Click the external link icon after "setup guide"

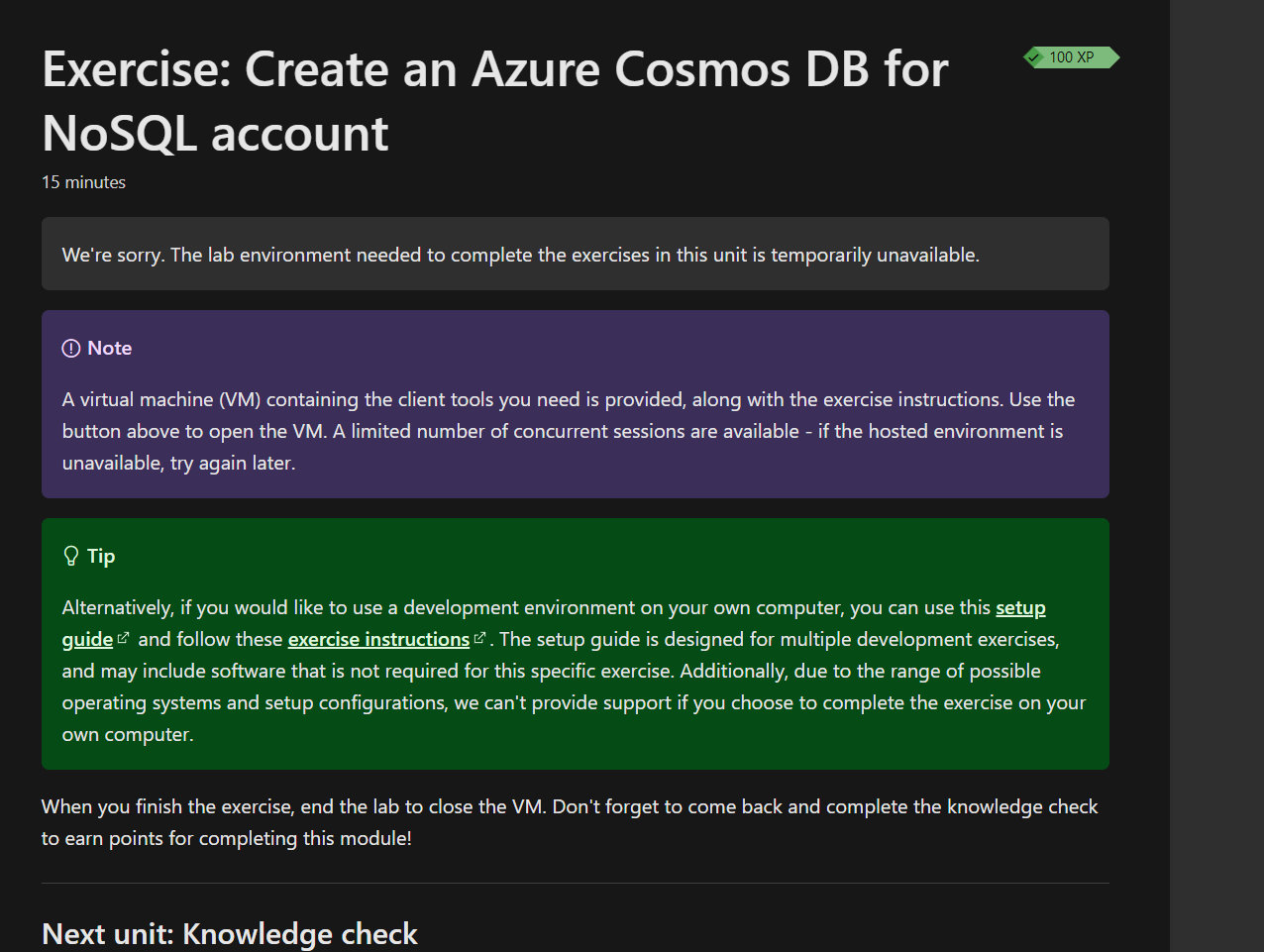coord(125,638)
